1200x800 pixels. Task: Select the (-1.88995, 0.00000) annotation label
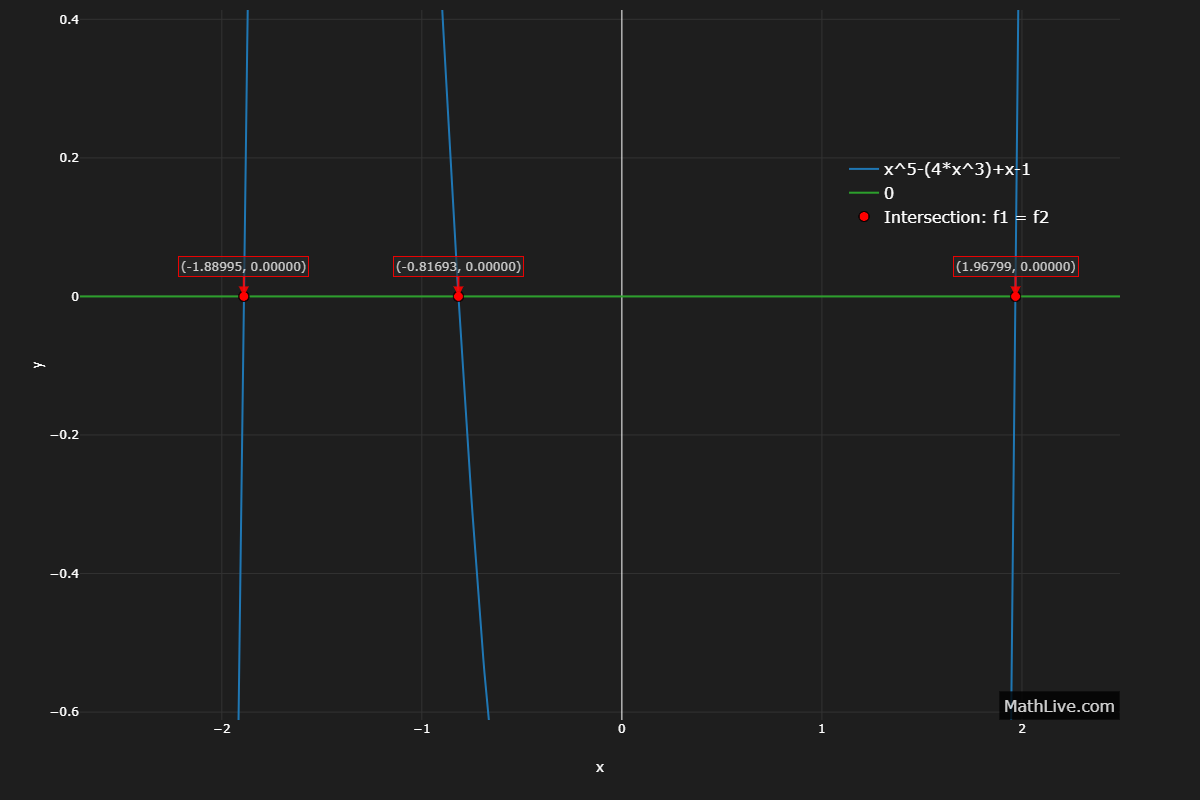tap(243, 267)
